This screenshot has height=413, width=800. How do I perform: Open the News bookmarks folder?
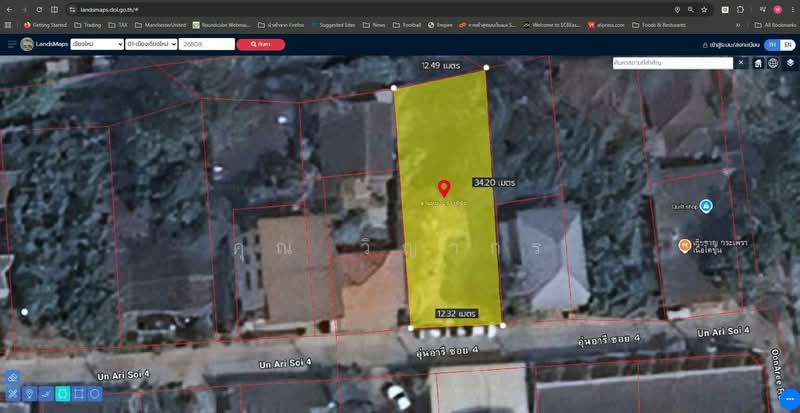374,25
